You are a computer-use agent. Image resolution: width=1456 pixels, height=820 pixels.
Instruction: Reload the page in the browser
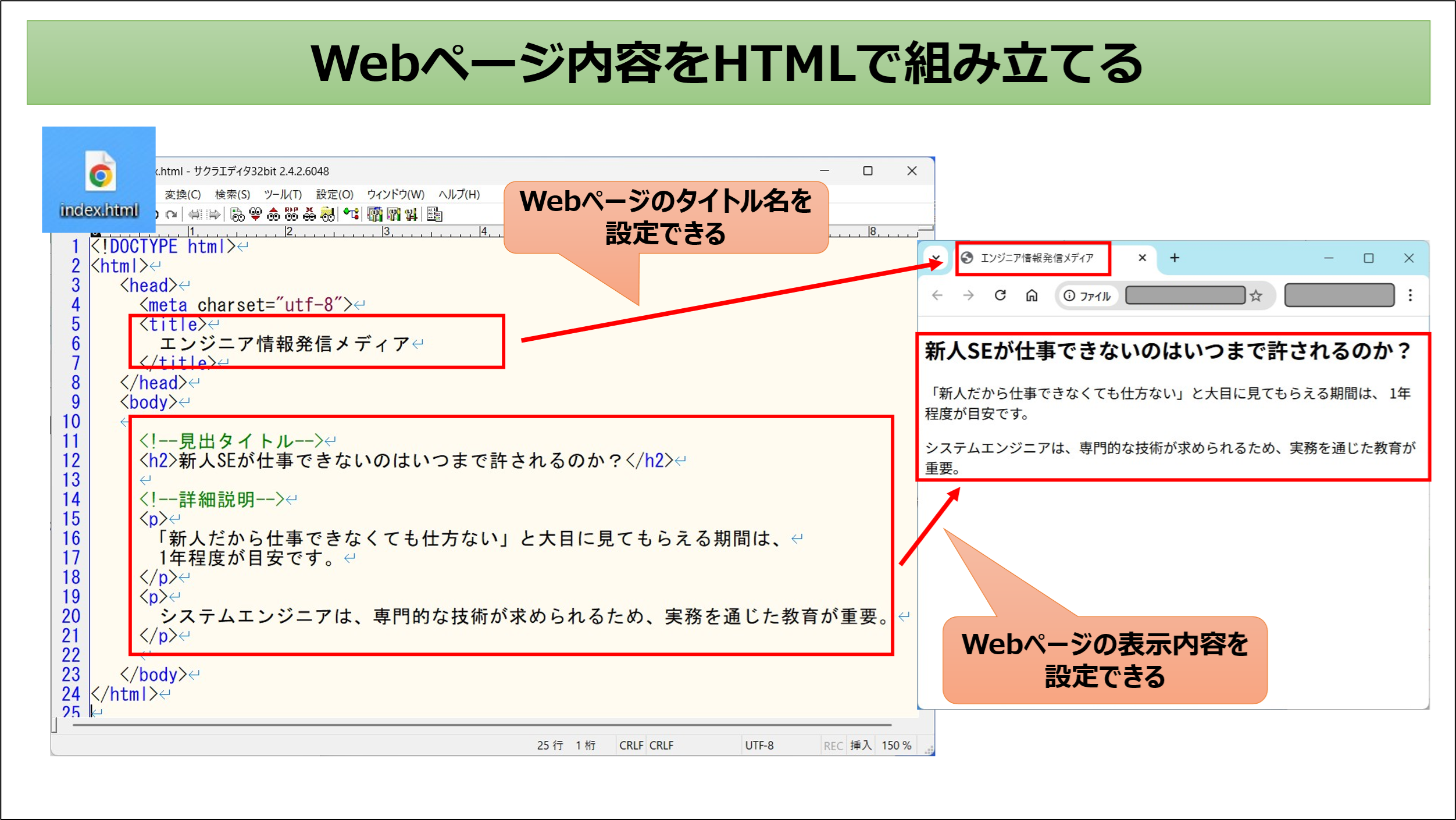[x=1000, y=295]
